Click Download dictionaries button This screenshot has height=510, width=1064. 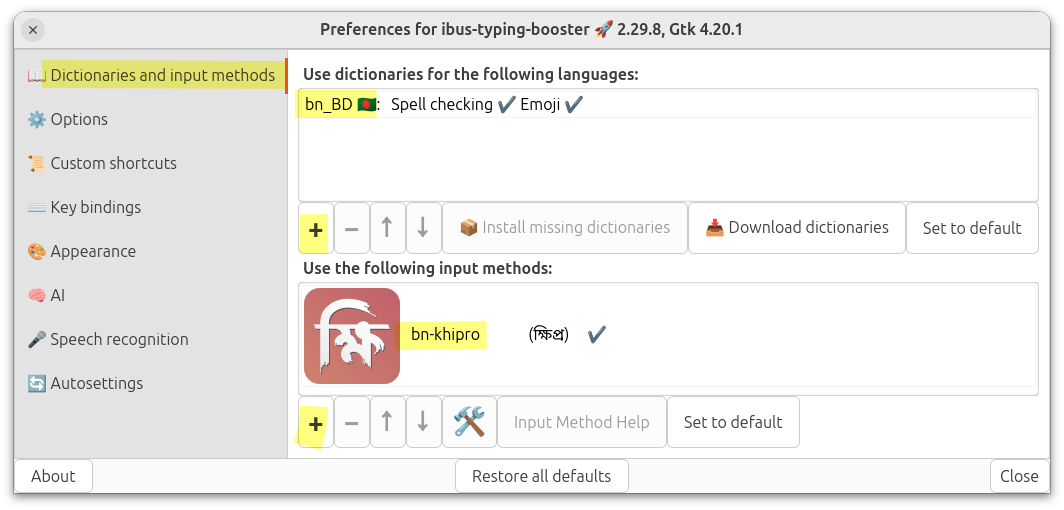coord(797,228)
